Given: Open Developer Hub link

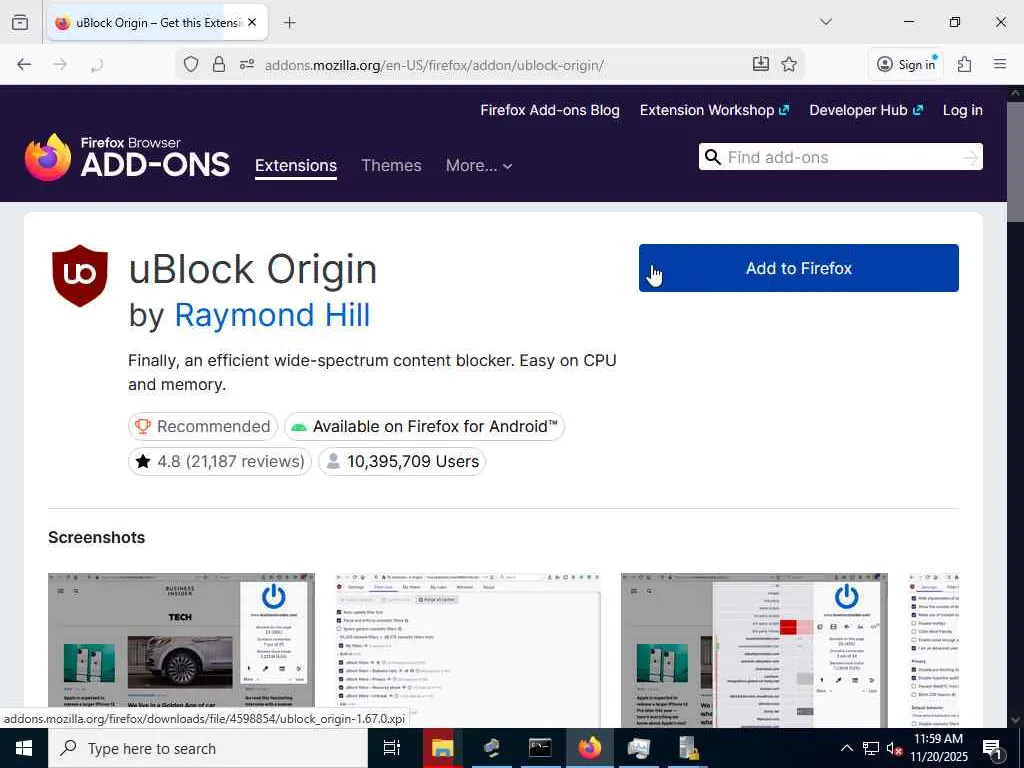Looking at the screenshot, I should pyautogui.click(x=866, y=110).
